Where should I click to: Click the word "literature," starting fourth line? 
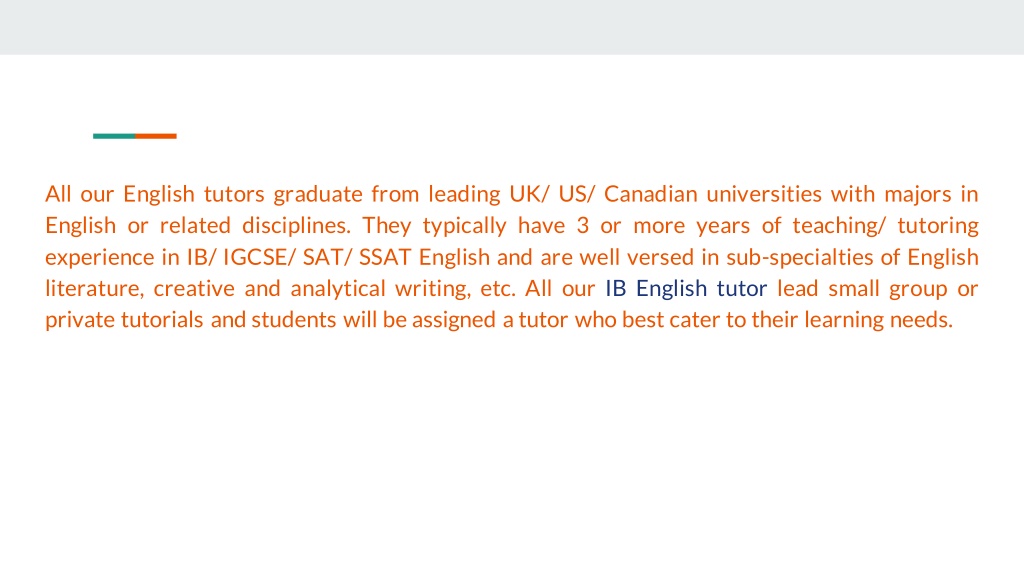95,289
